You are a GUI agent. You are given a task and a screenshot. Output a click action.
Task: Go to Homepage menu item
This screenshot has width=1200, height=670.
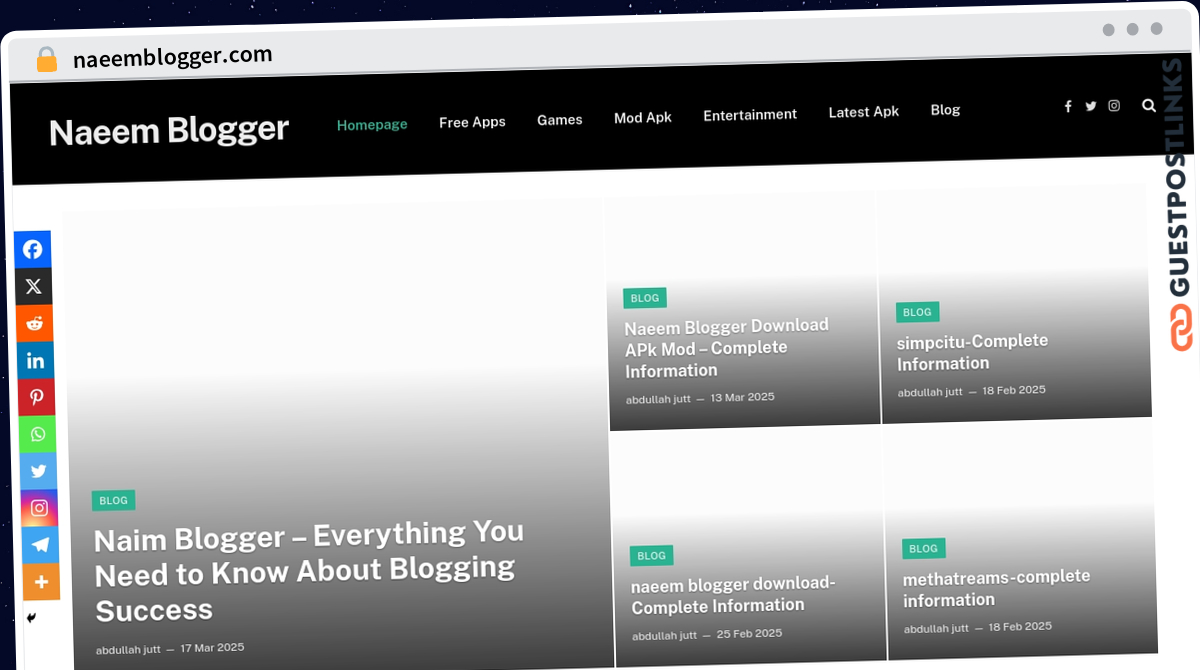[372, 124]
